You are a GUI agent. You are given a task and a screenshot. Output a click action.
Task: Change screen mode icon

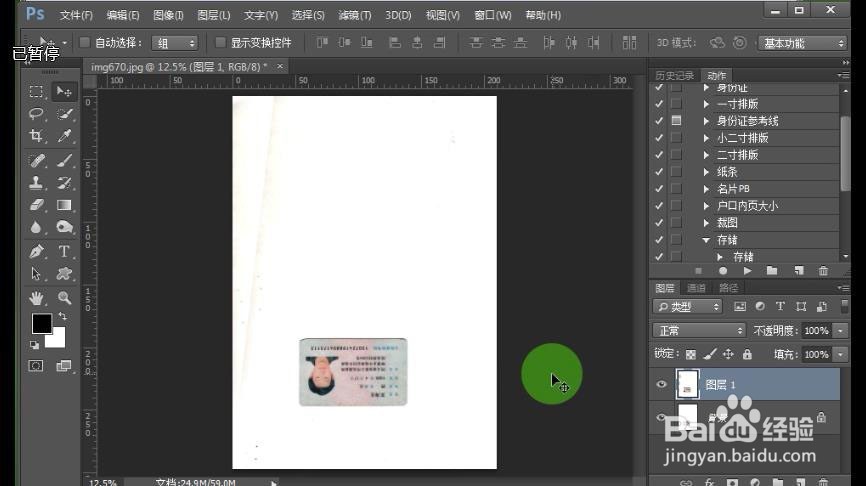[64, 366]
